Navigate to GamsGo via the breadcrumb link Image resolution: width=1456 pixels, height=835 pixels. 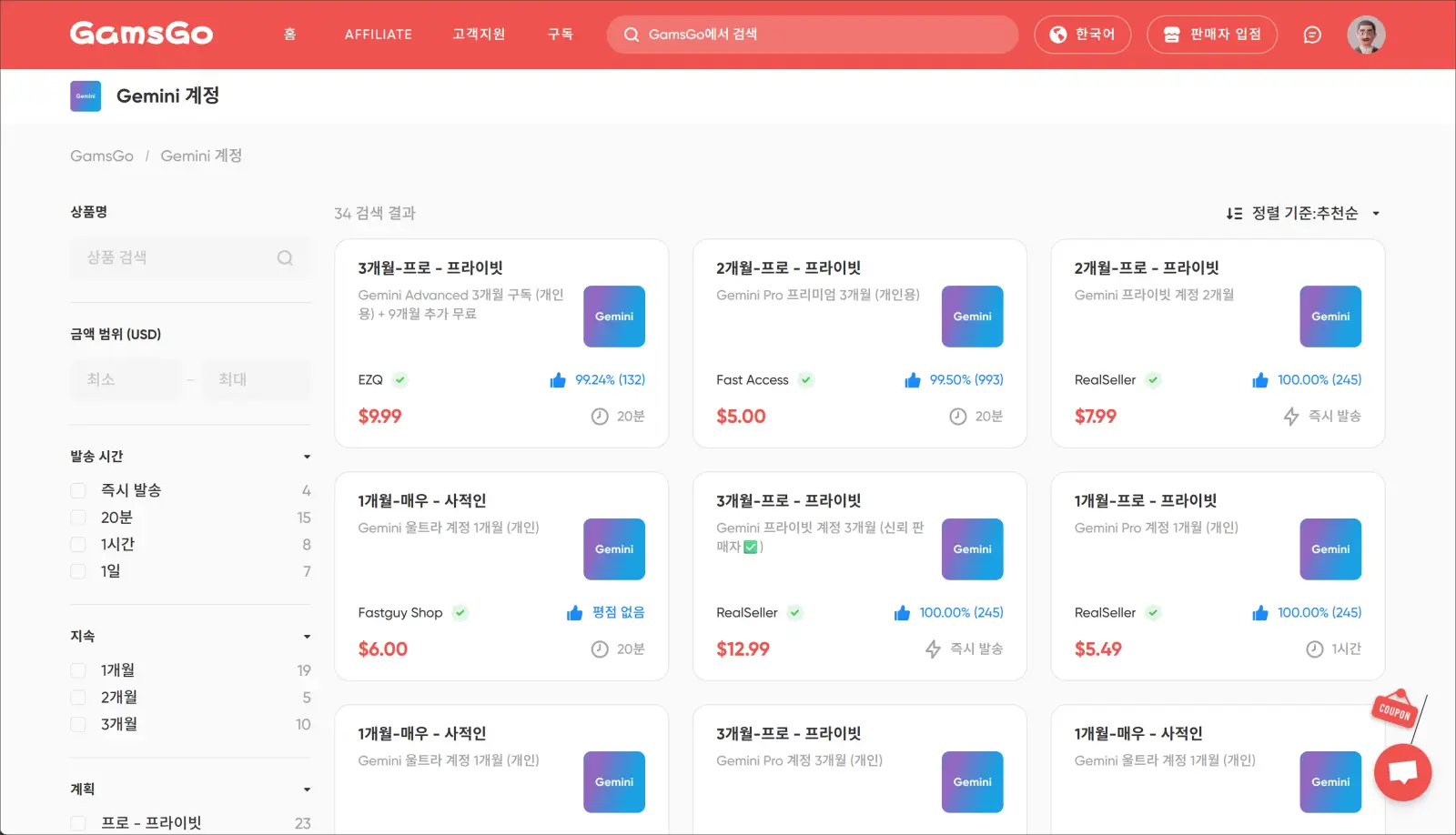101,156
